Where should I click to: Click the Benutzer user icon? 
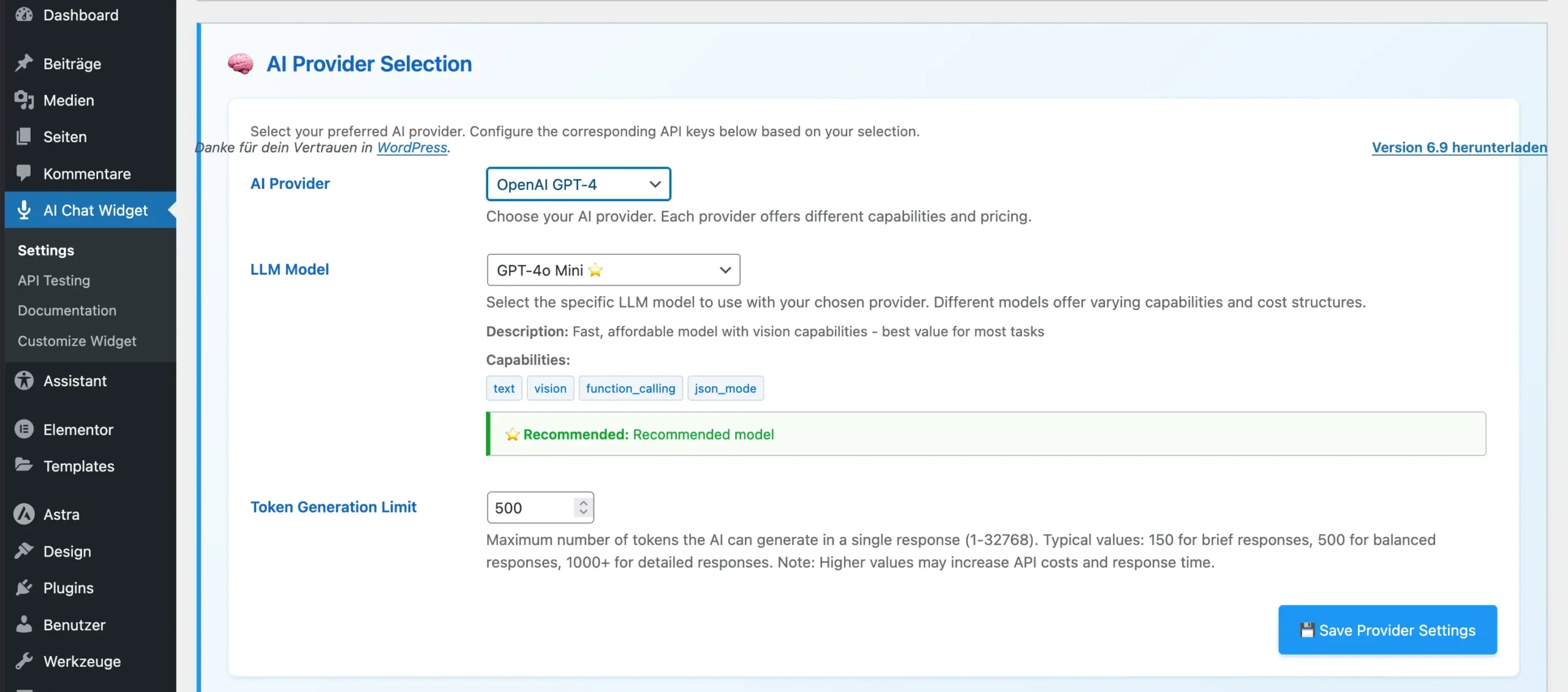coord(24,624)
